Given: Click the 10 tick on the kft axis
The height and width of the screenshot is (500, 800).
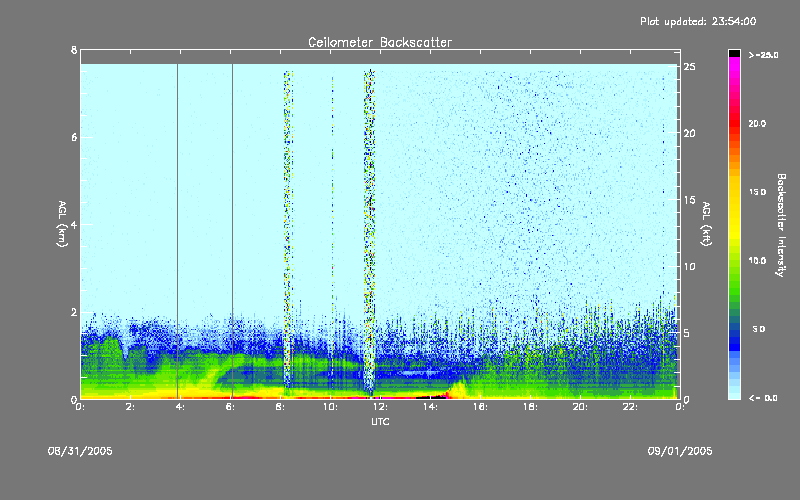Looking at the screenshot, I should coord(689,266).
